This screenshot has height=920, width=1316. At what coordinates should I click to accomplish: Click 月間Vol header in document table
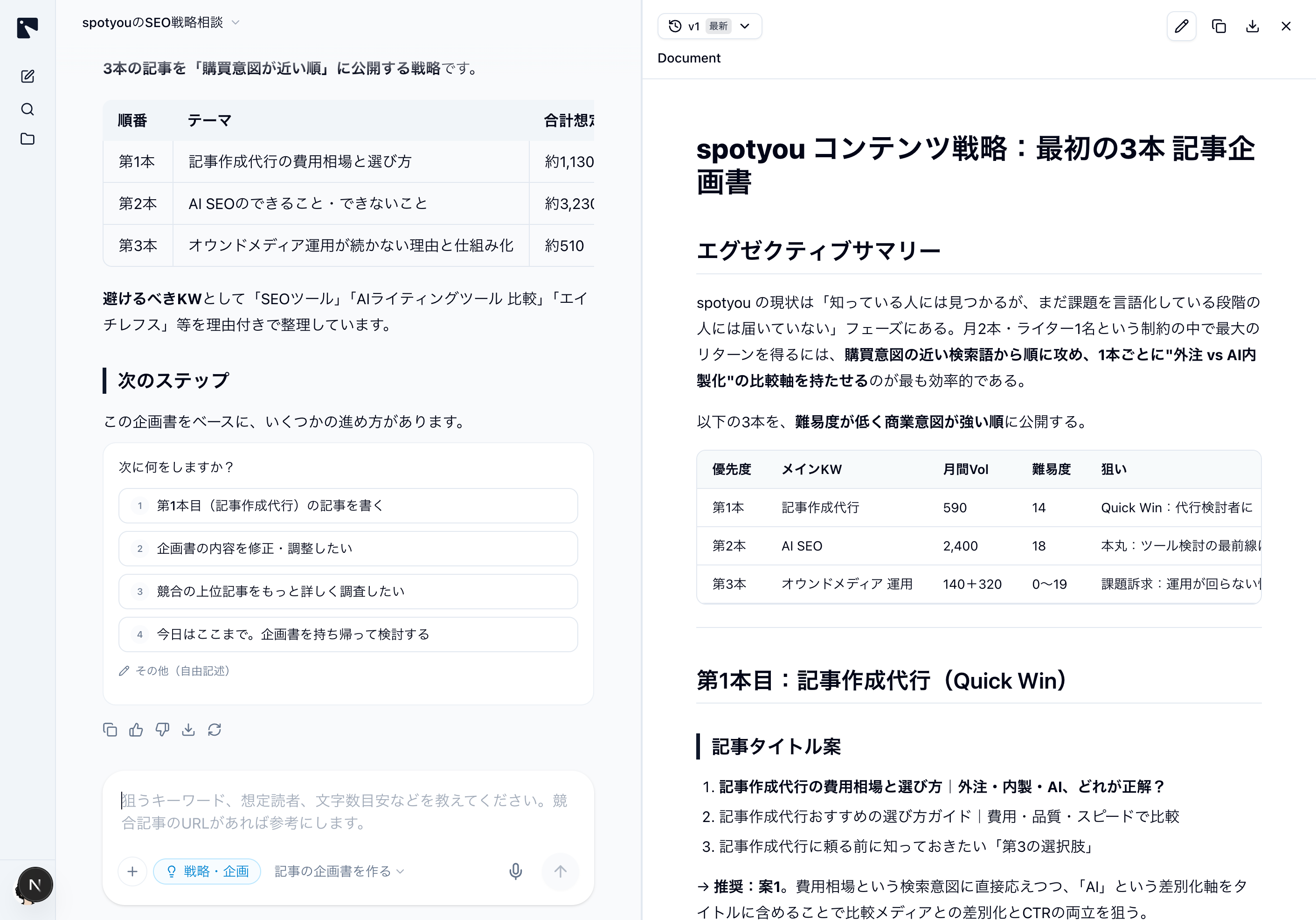tap(965, 469)
